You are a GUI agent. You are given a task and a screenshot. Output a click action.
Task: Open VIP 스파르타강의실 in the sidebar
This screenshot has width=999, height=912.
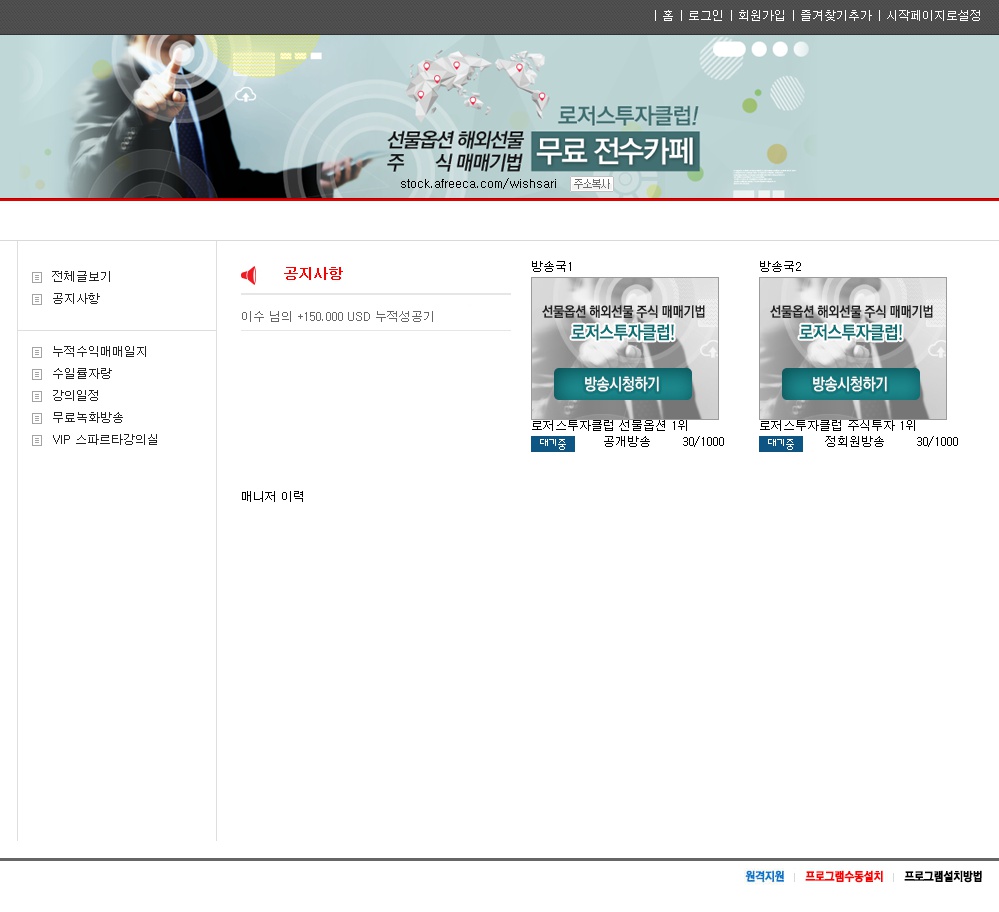coord(105,440)
